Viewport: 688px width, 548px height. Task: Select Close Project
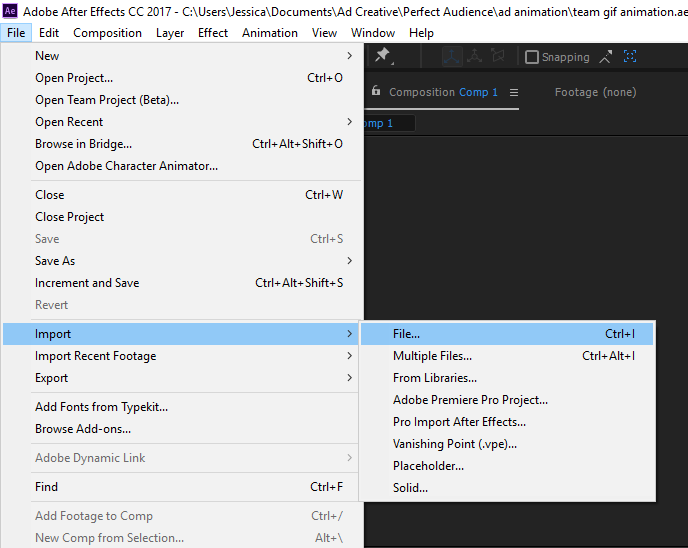coord(182,216)
